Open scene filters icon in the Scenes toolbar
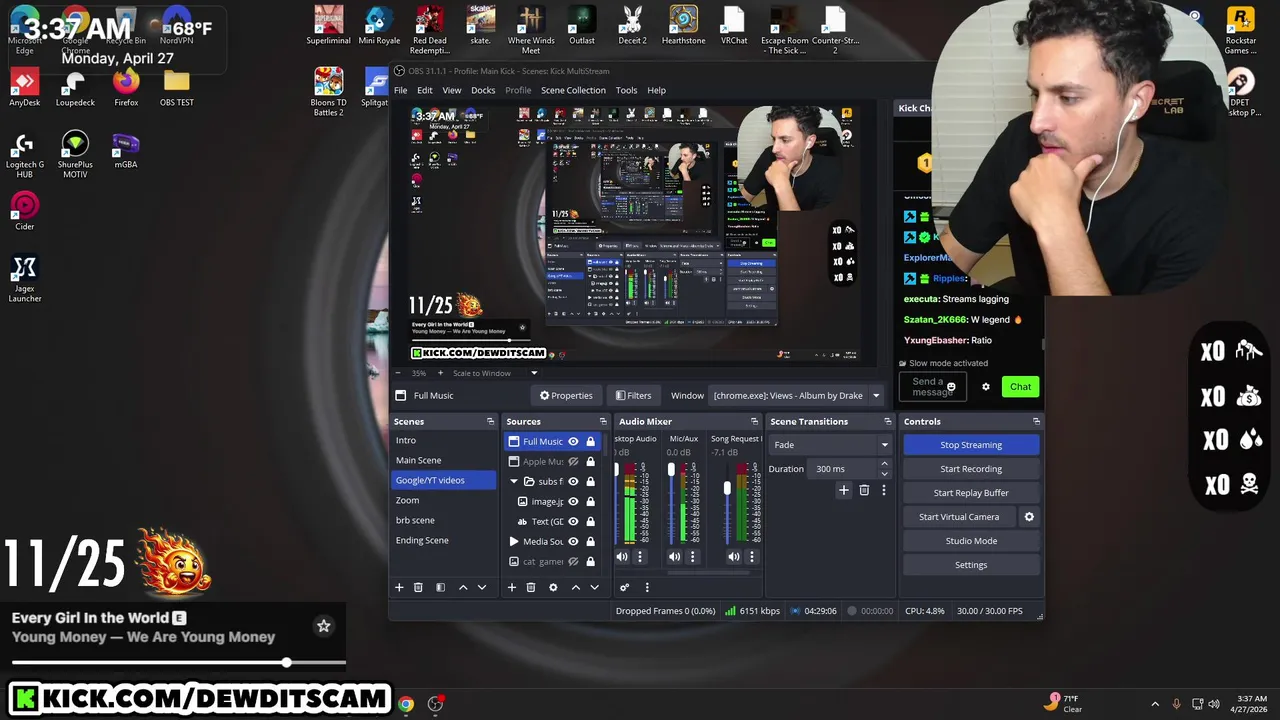 click(x=440, y=587)
